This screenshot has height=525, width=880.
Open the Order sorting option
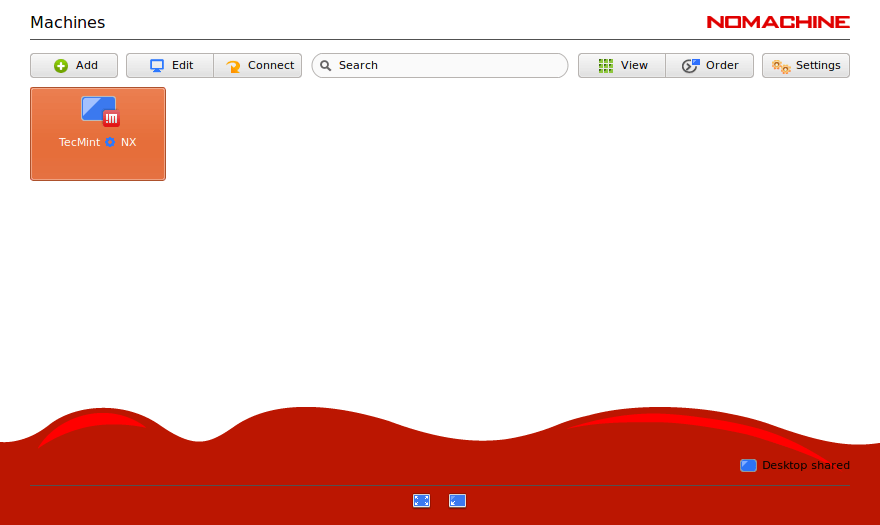click(709, 66)
